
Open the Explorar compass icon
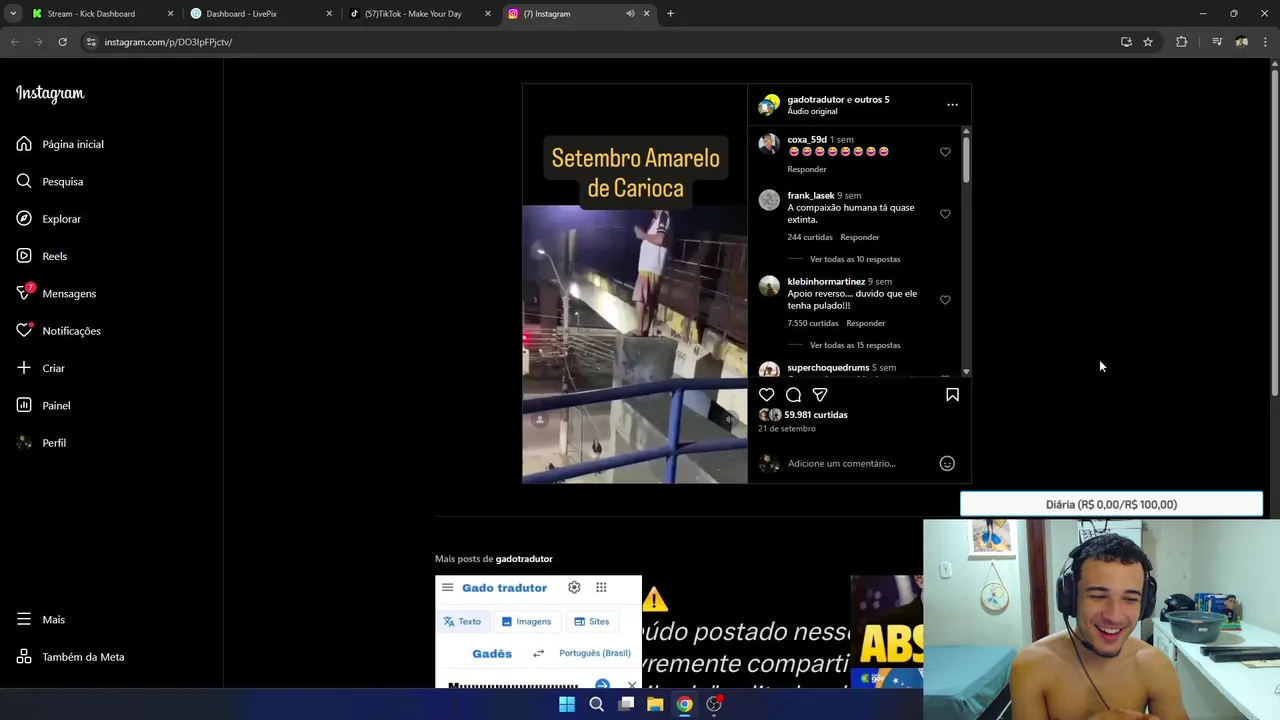point(24,218)
